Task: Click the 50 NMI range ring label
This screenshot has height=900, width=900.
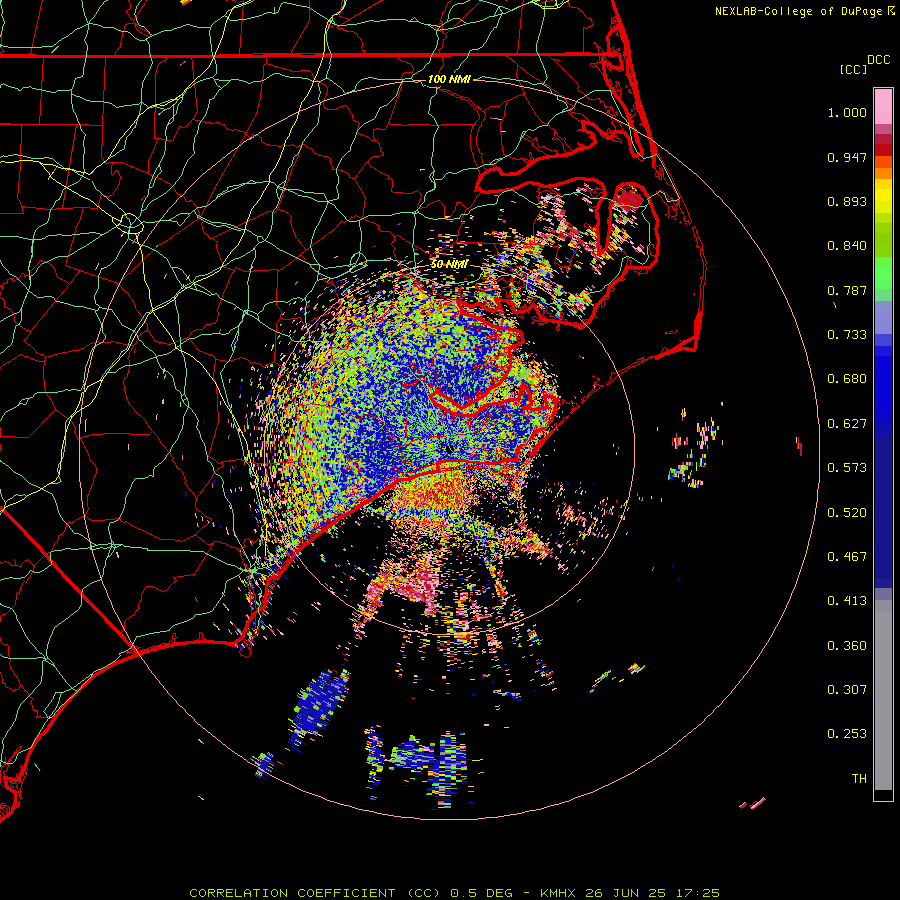Action: 449,265
